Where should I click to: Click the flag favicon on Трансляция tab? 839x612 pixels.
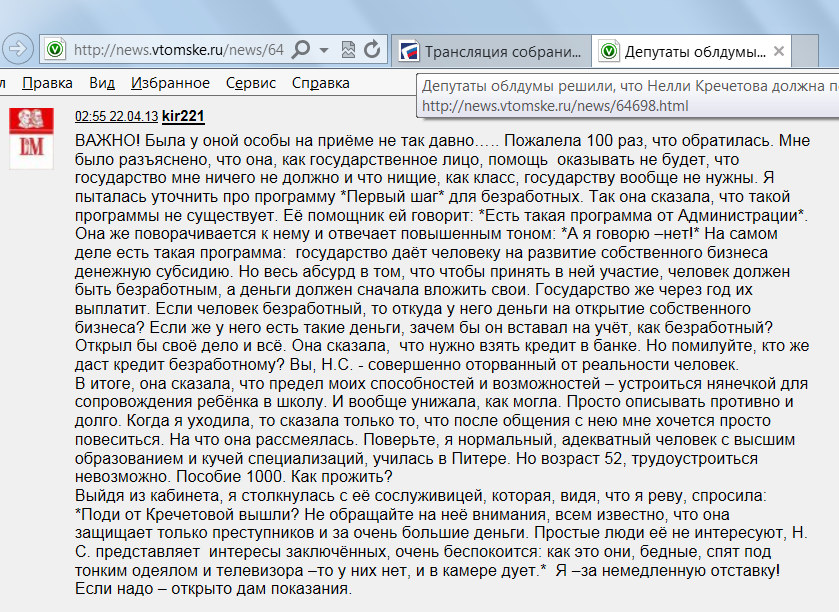click(x=409, y=52)
